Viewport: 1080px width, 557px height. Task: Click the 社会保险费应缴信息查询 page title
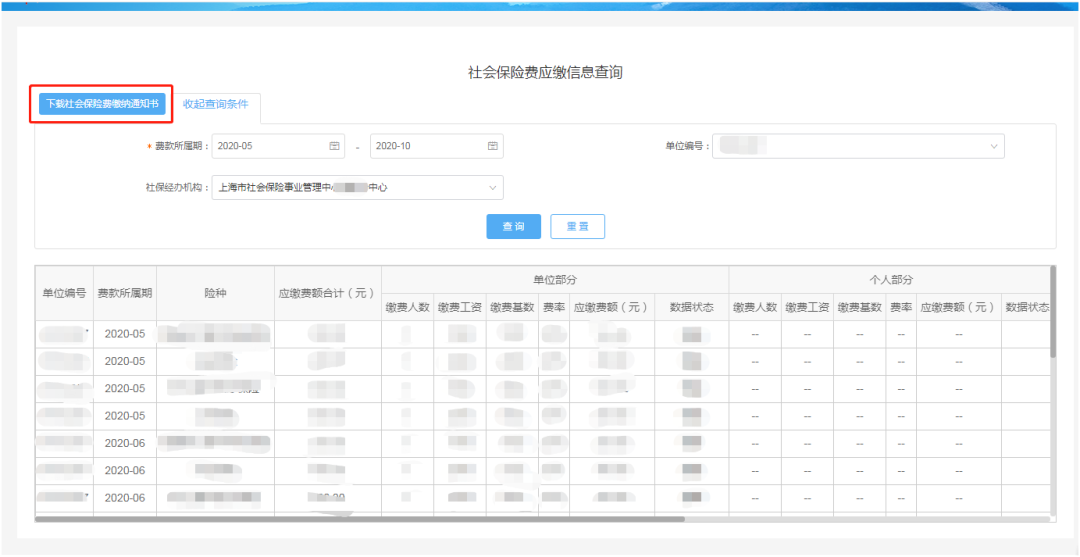click(545, 72)
